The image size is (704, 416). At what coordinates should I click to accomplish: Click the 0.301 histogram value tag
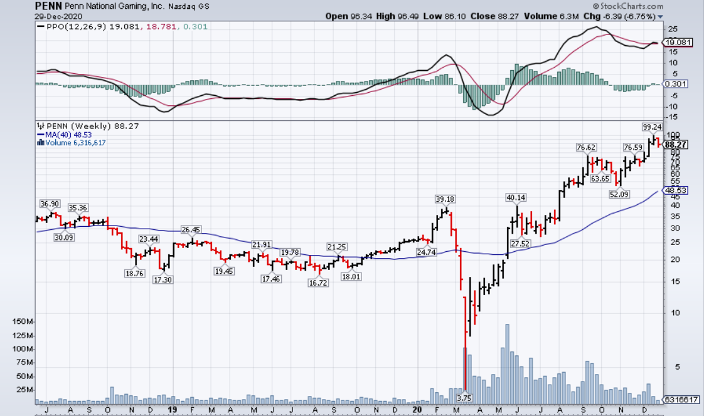click(x=676, y=84)
